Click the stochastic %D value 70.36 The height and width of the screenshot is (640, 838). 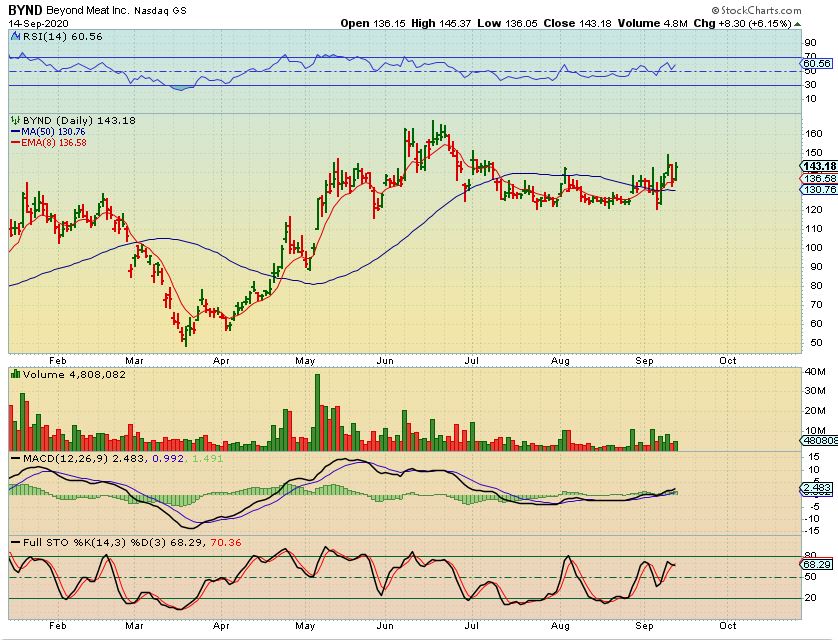[226, 543]
